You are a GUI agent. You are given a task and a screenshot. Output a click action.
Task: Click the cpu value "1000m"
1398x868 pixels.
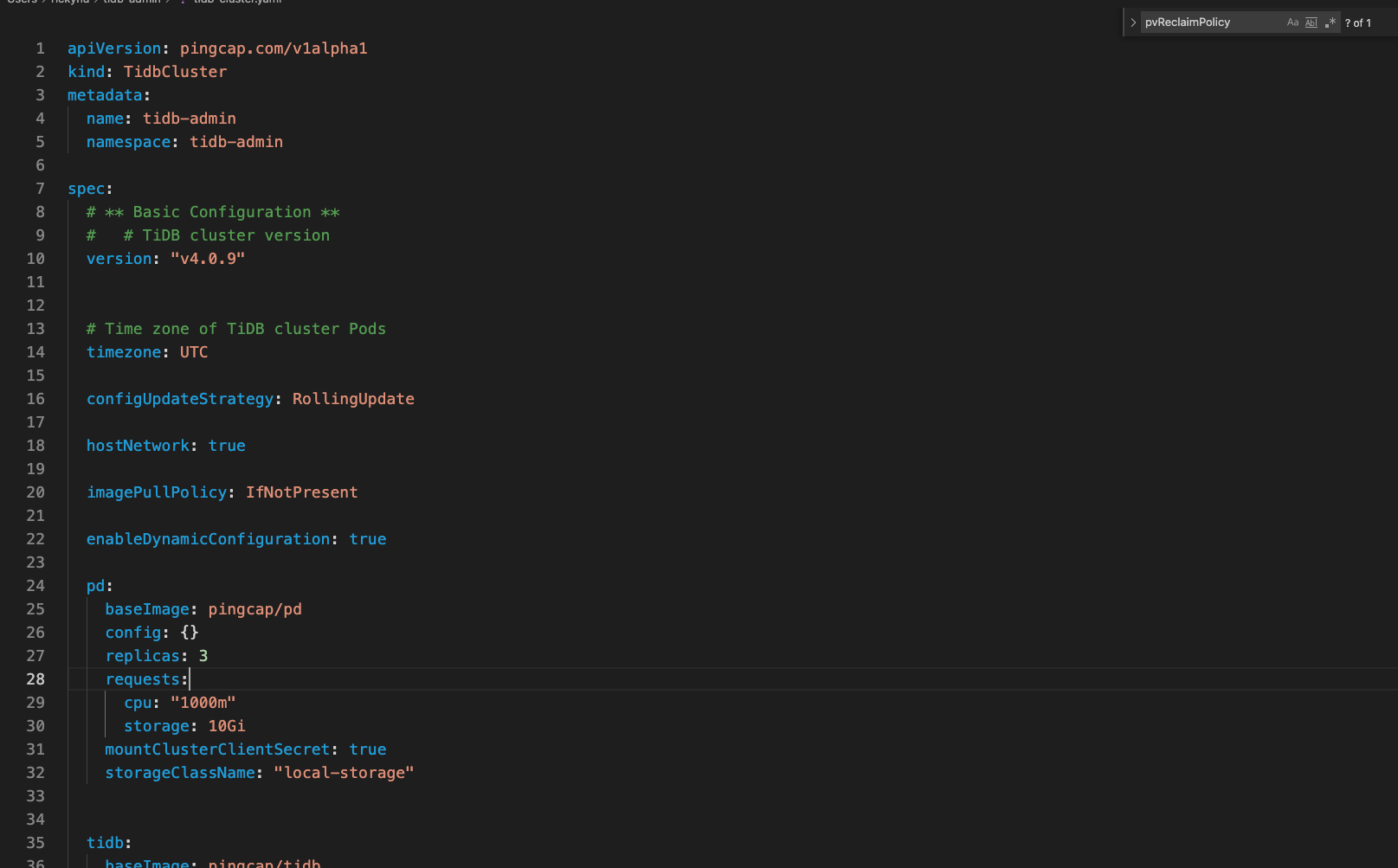tap(203, 703)
